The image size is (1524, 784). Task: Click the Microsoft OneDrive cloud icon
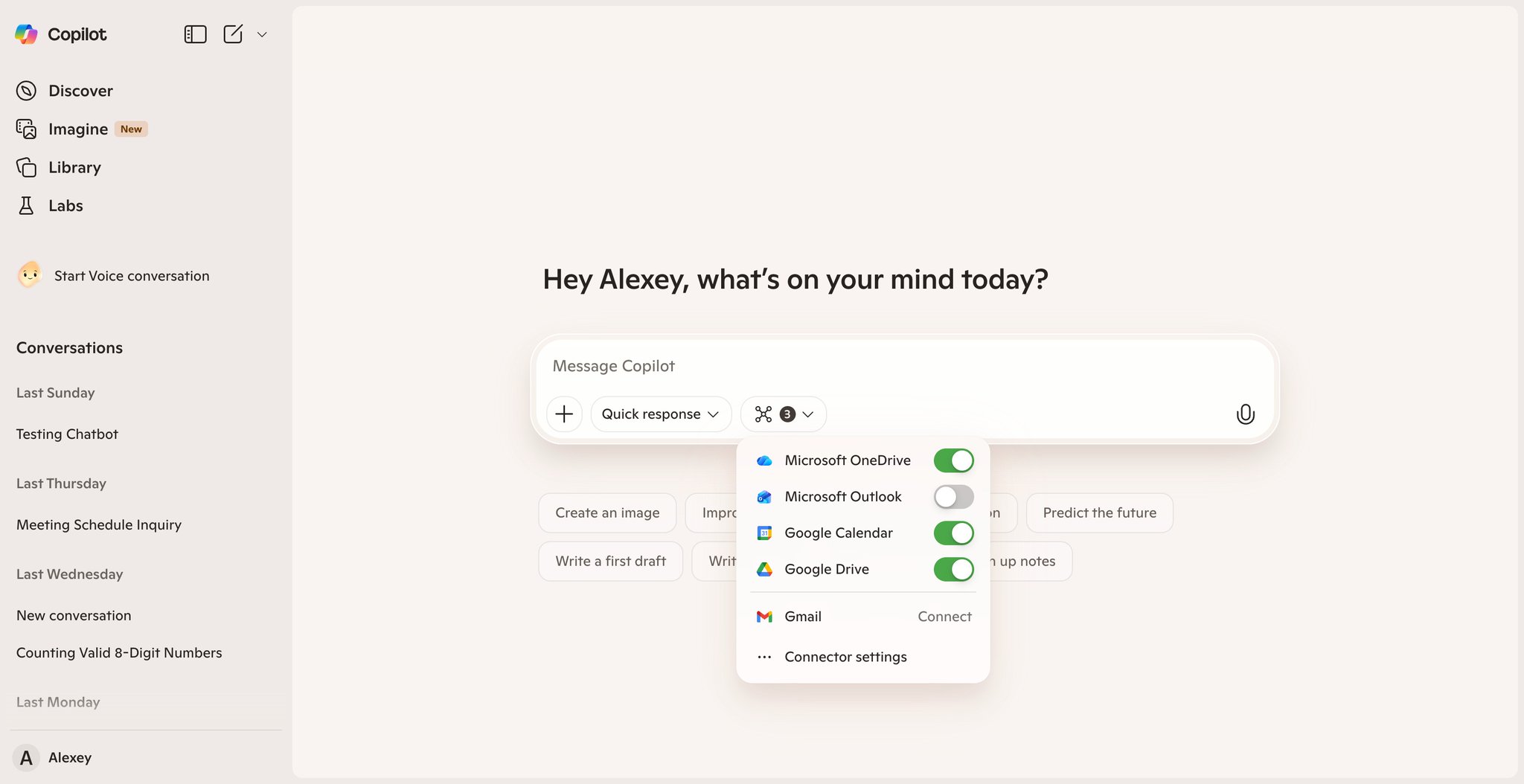764,461
